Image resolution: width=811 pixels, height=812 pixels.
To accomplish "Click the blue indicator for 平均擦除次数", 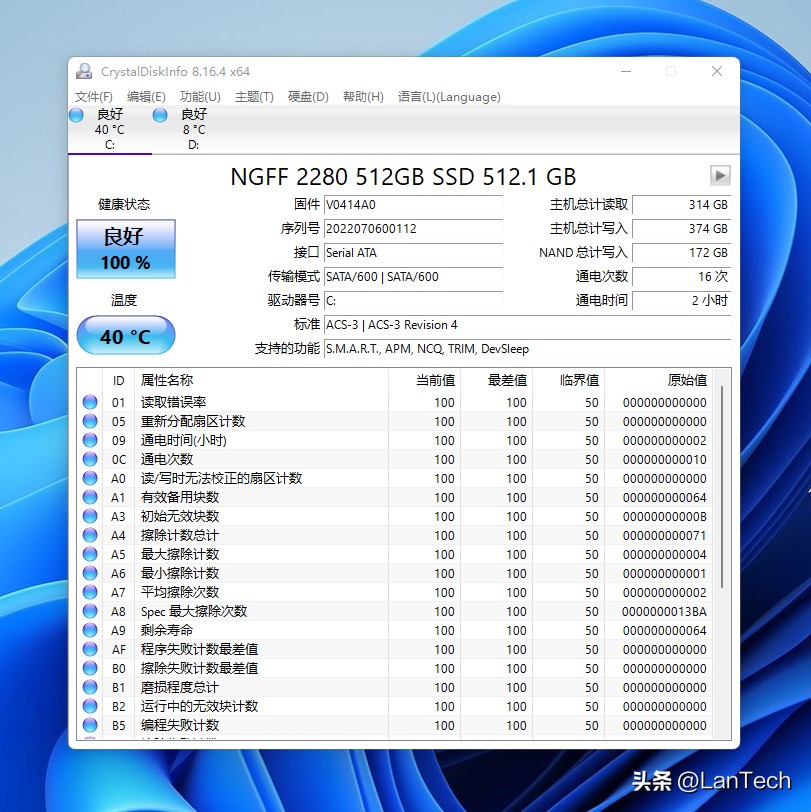I will [91, 592].
